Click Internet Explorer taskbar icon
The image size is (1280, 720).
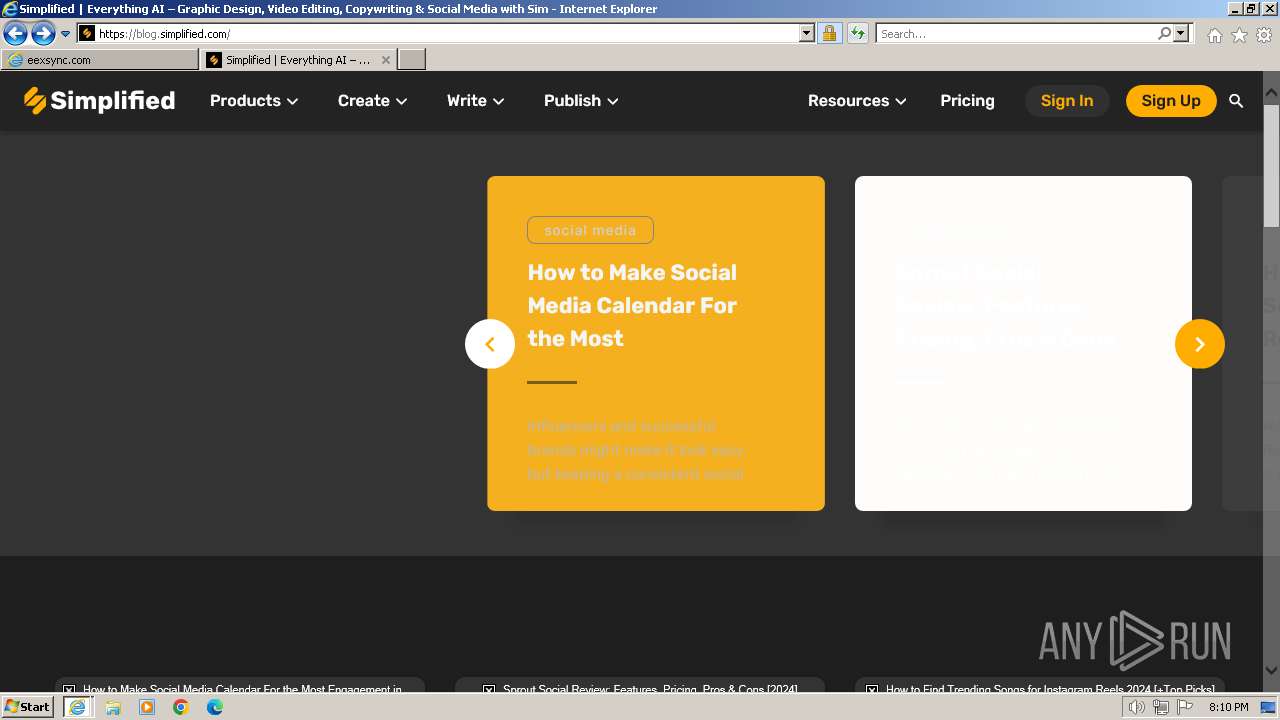click(x=77, y=707)
